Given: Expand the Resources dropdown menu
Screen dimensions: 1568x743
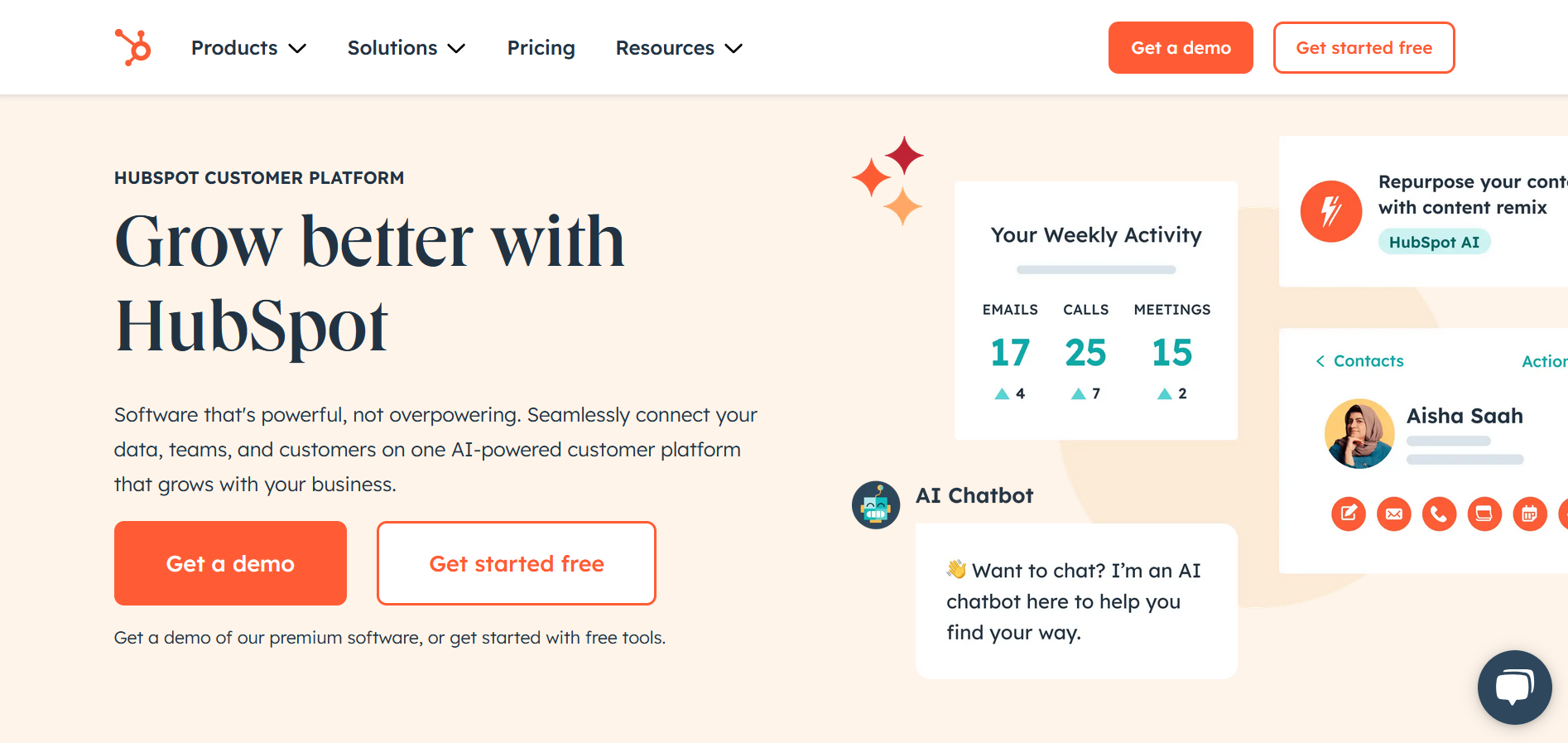Looking at the screenshot, I should [679, 48].
